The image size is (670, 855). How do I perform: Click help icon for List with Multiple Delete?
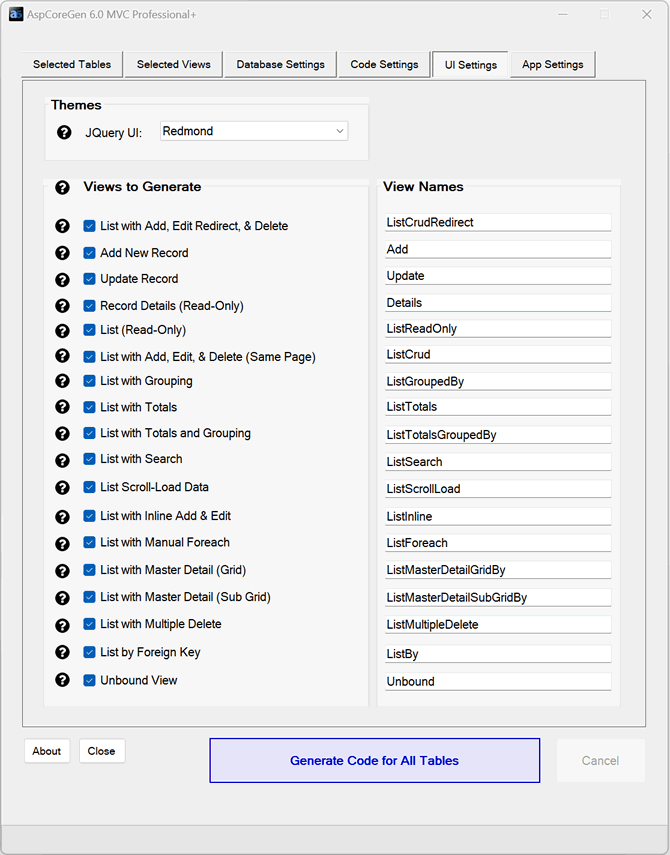(x=63, y=624)
